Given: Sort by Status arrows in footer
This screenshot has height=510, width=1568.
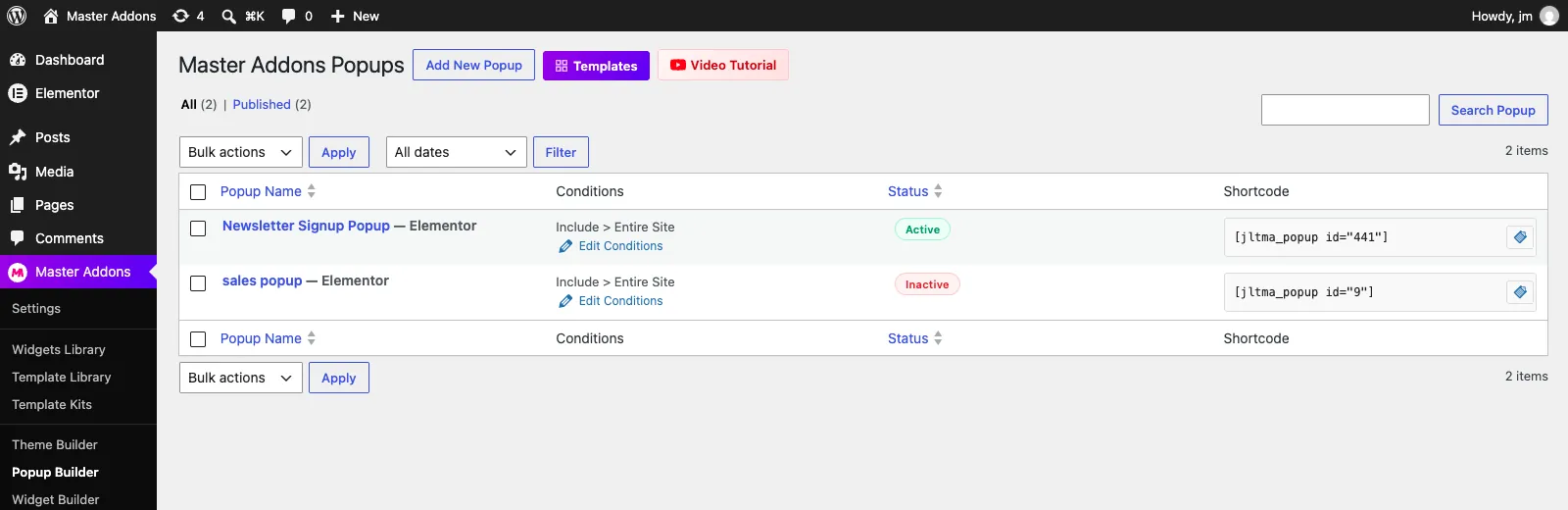Looking at the screenshot, I should [x=938, y=338].
